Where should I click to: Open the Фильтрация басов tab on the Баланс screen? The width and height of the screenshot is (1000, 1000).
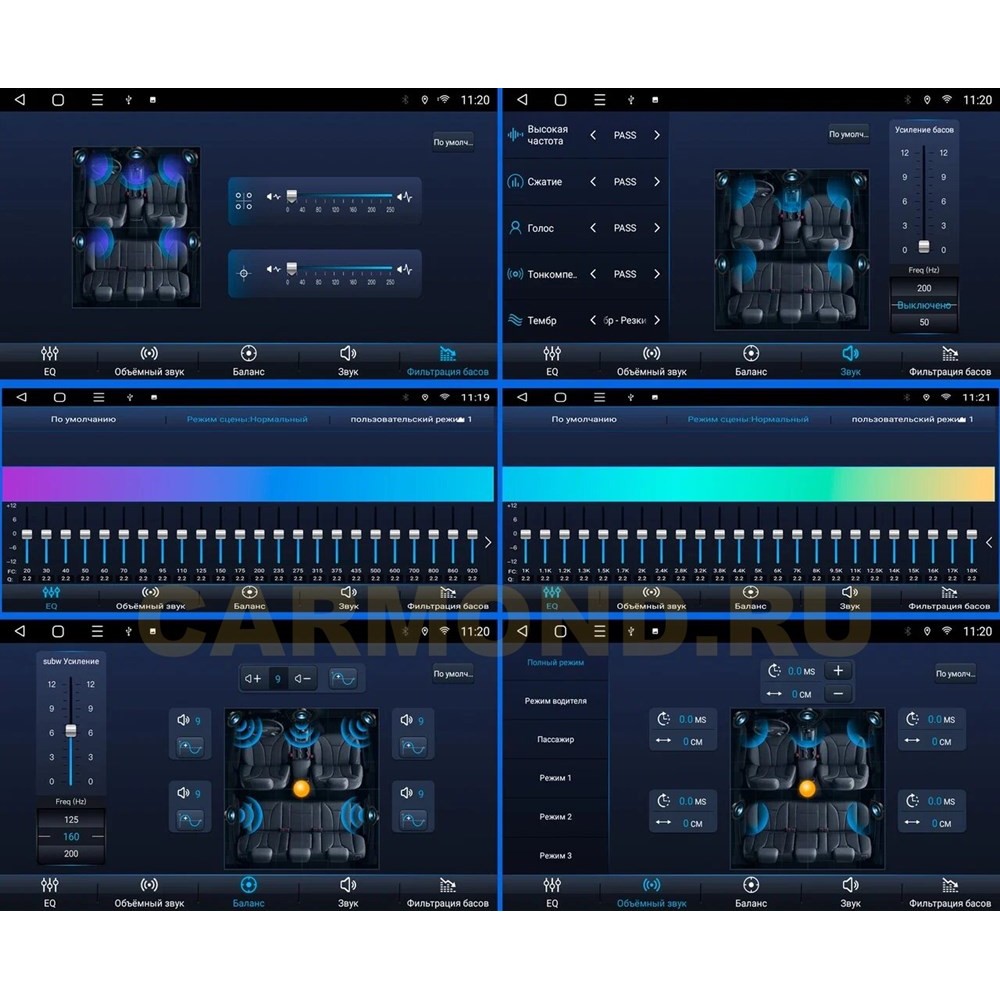pyautogui.click(x=448, y=892)
